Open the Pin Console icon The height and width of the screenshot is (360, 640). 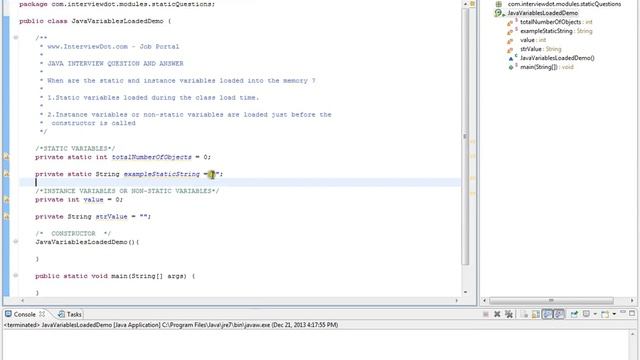pyautogui.click(x=574, y=314)
